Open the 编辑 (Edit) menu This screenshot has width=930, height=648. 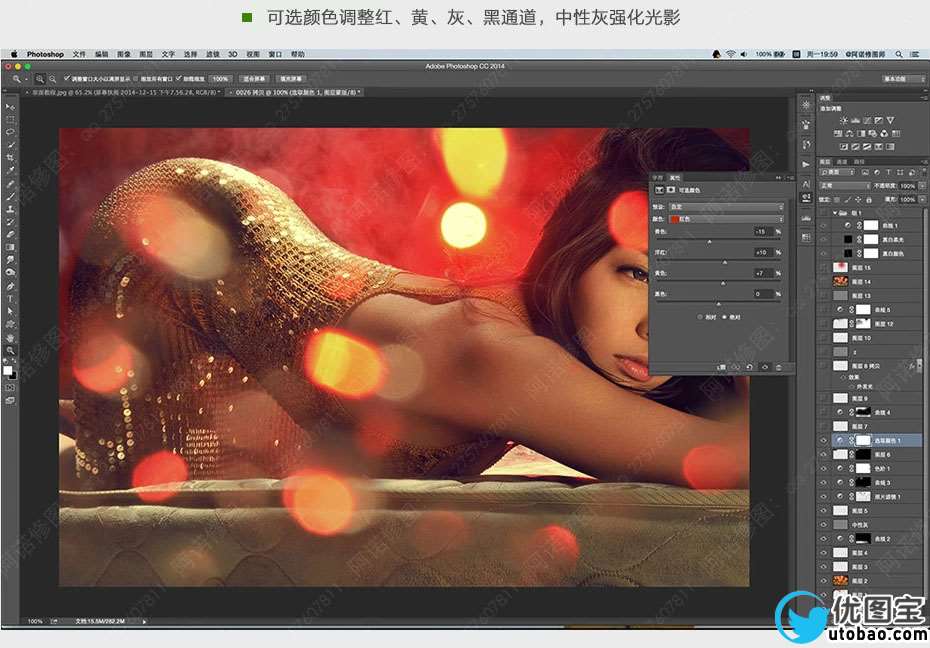101,54
